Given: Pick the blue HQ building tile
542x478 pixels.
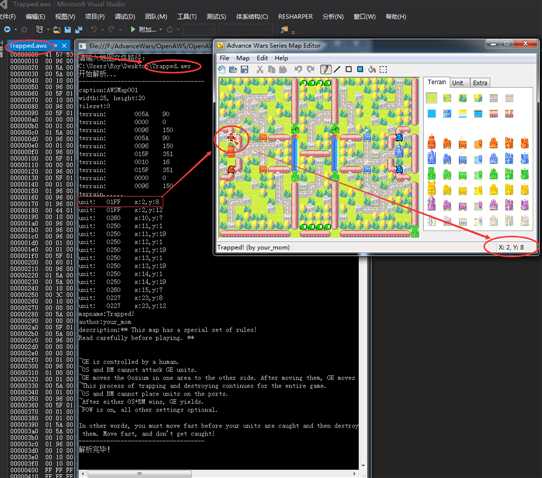Looking at the screenshot, I should pyautogui.click(x=431, y=158).
